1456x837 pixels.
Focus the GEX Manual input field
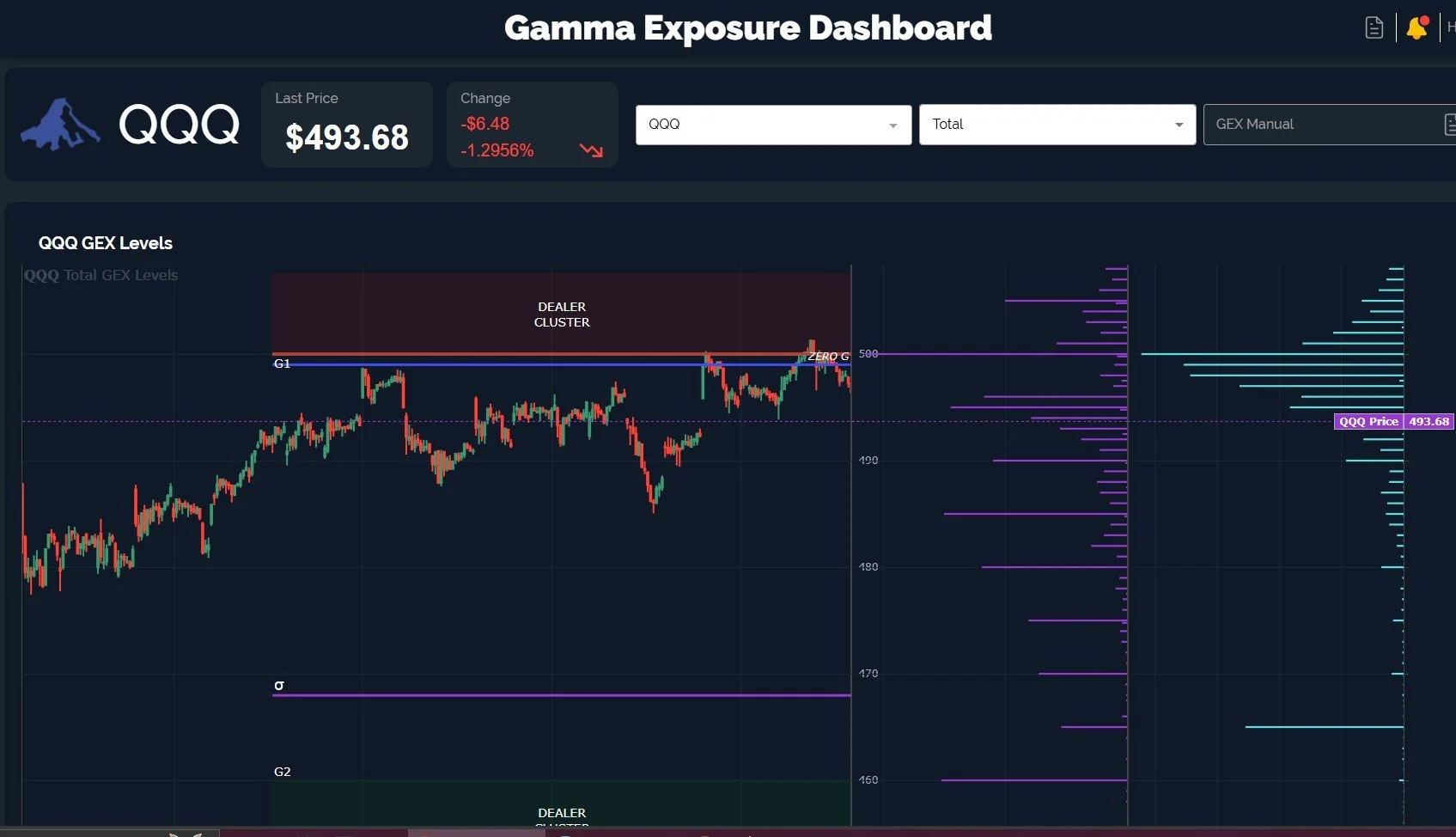click(1329, 125)
